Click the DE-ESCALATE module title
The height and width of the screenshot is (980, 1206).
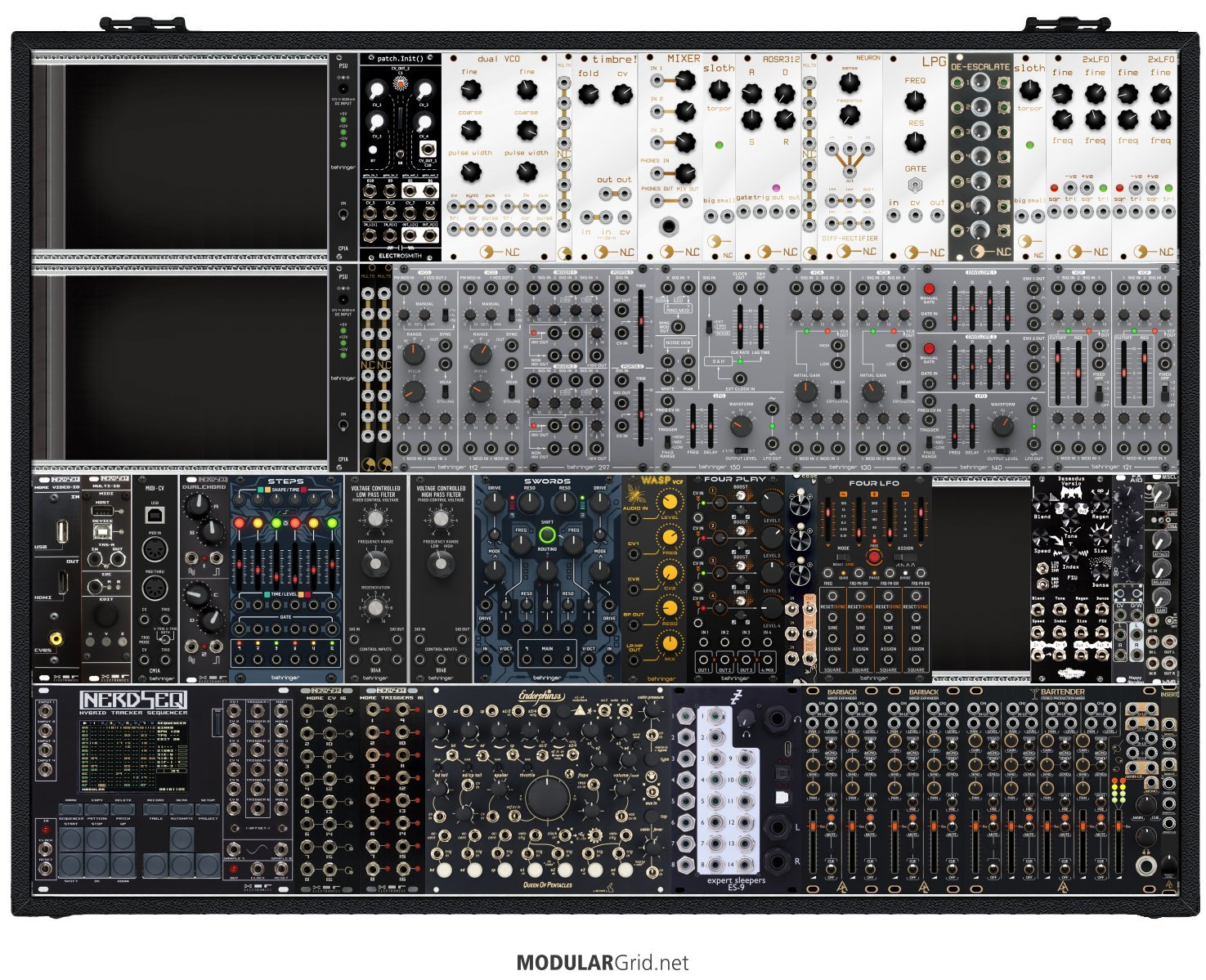980,67
